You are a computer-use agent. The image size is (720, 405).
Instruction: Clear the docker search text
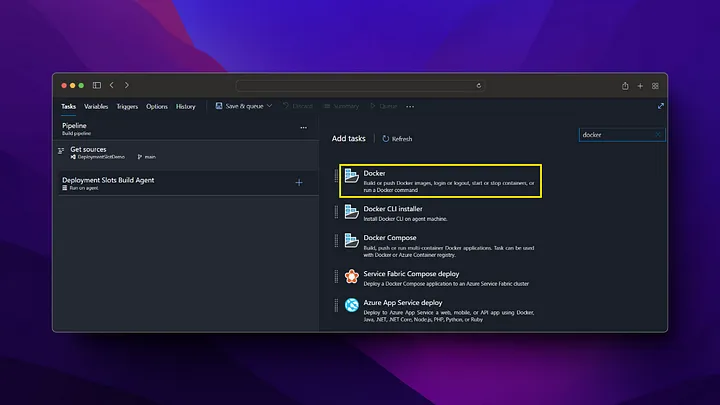click(x=658, y=135)
